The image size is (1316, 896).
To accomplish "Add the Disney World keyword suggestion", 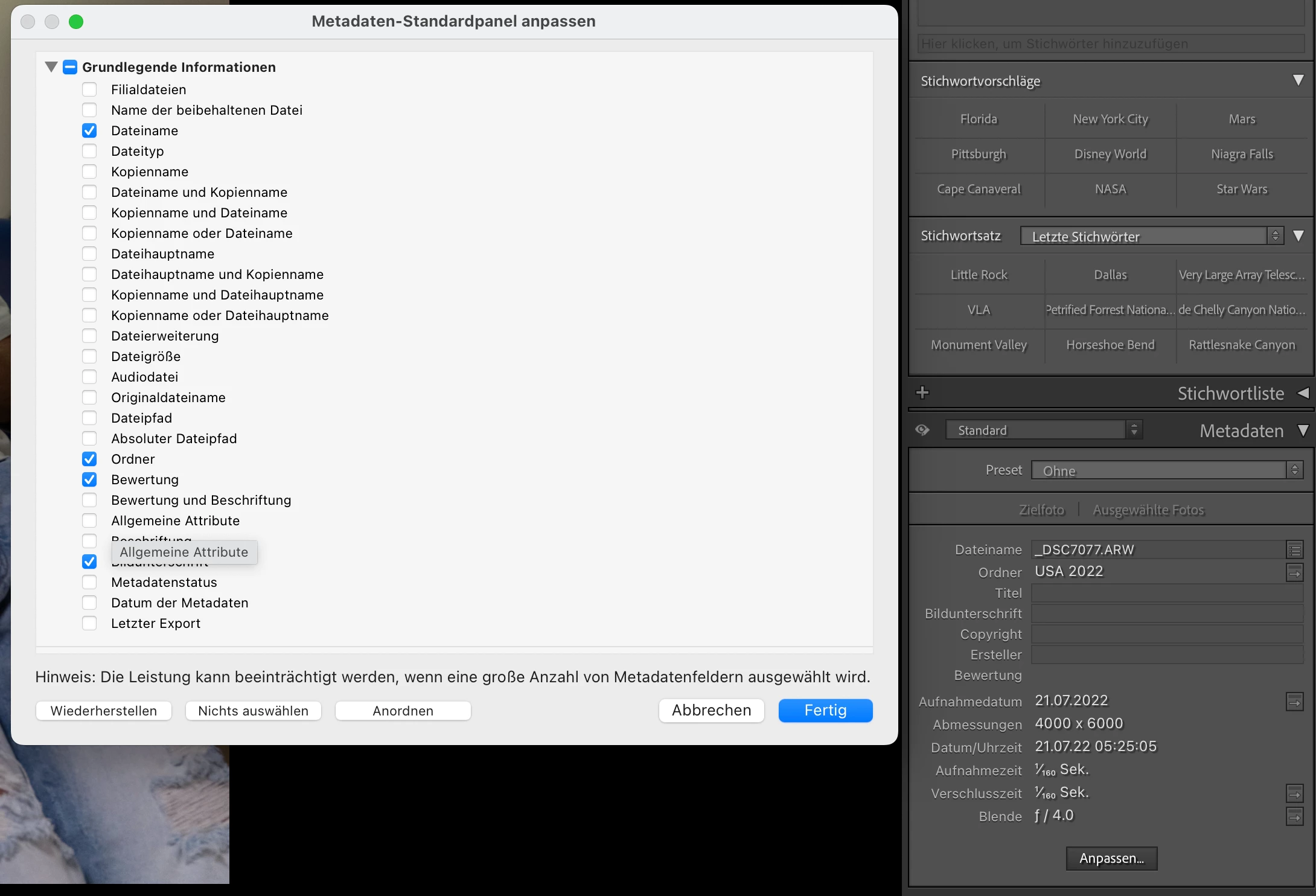I will tap(1110, 154).
